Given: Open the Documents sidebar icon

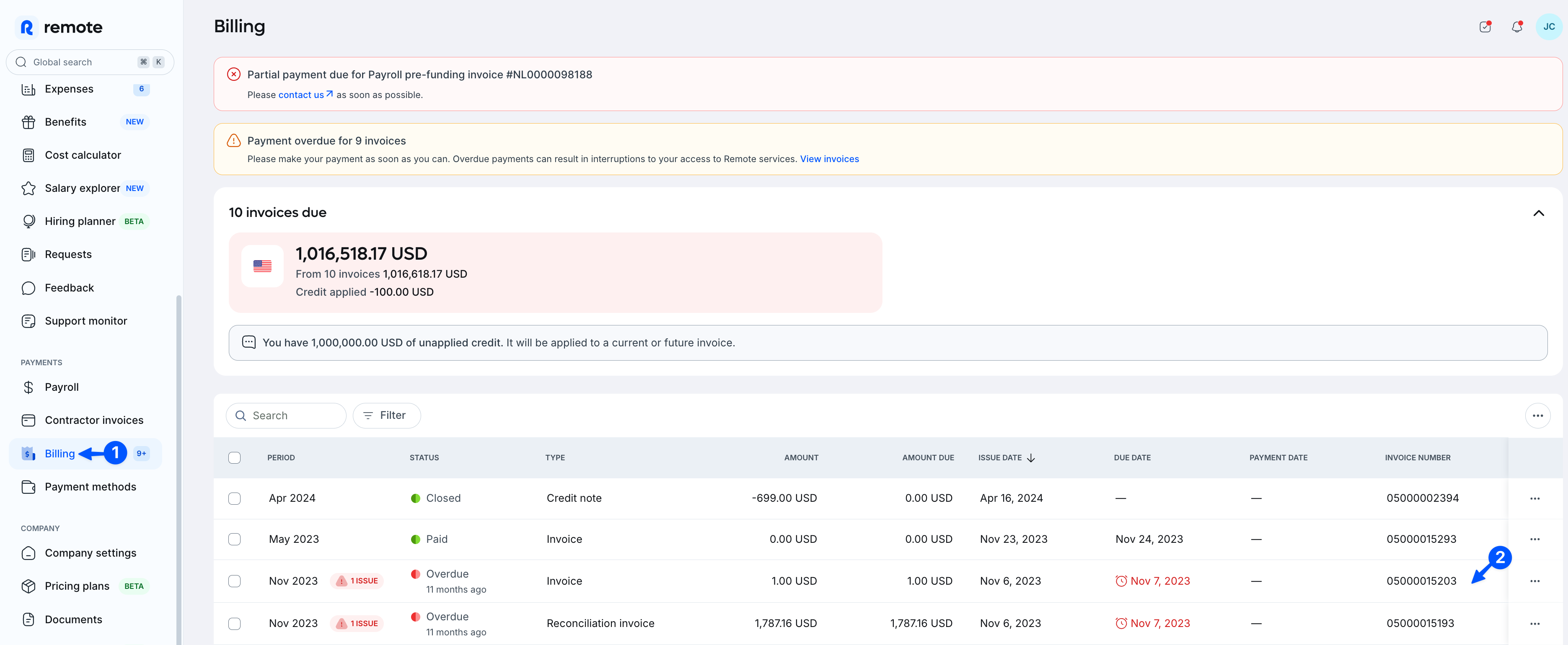Looking at the screenshot, I should pyautogui.click(x=28, y=619).
